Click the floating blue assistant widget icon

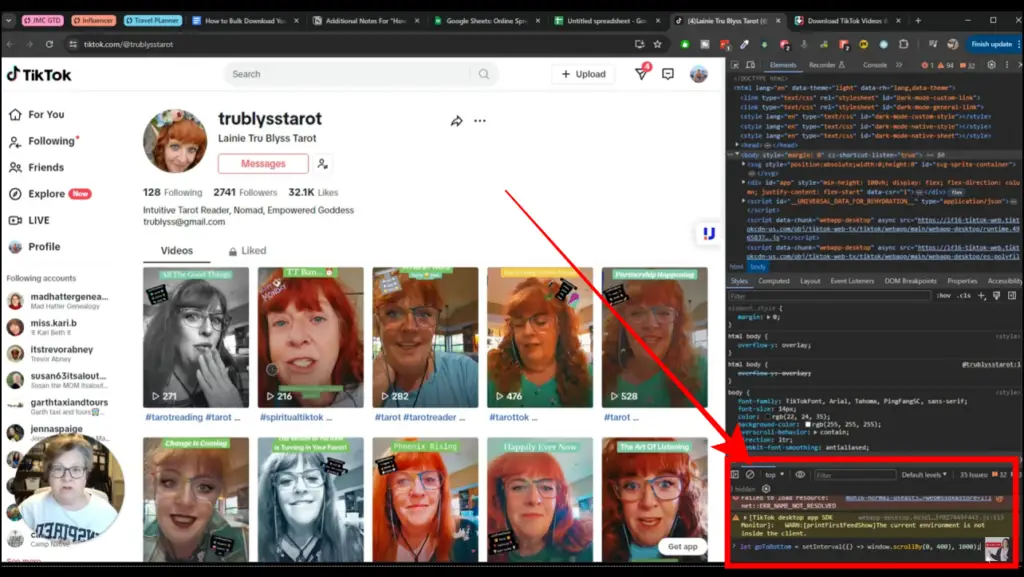(x=709, y=233)
